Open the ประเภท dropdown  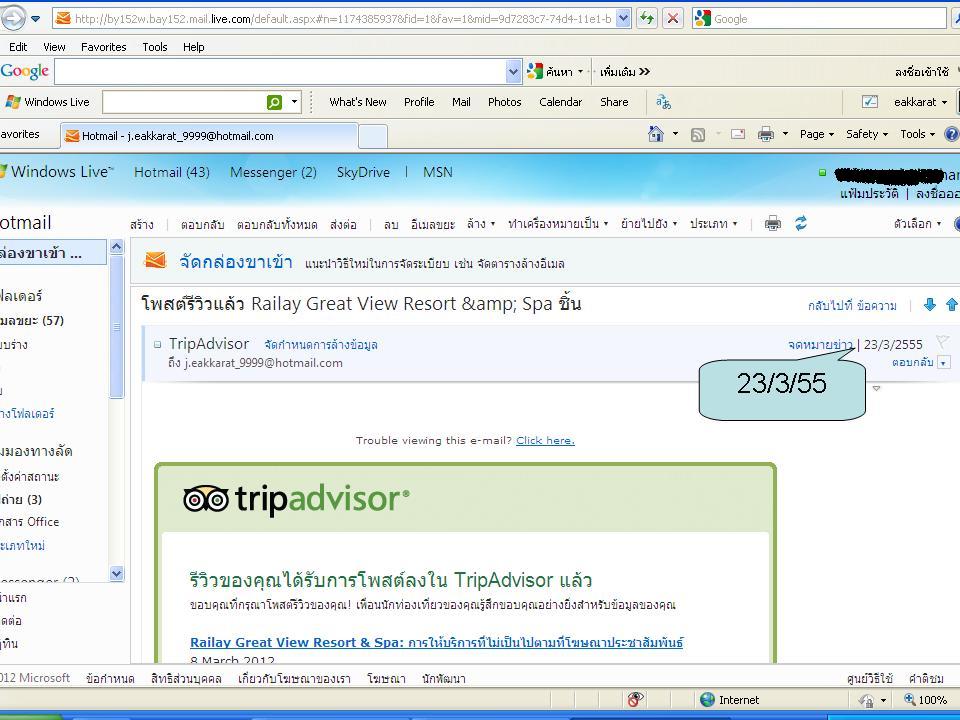click(x=713, y=224)
